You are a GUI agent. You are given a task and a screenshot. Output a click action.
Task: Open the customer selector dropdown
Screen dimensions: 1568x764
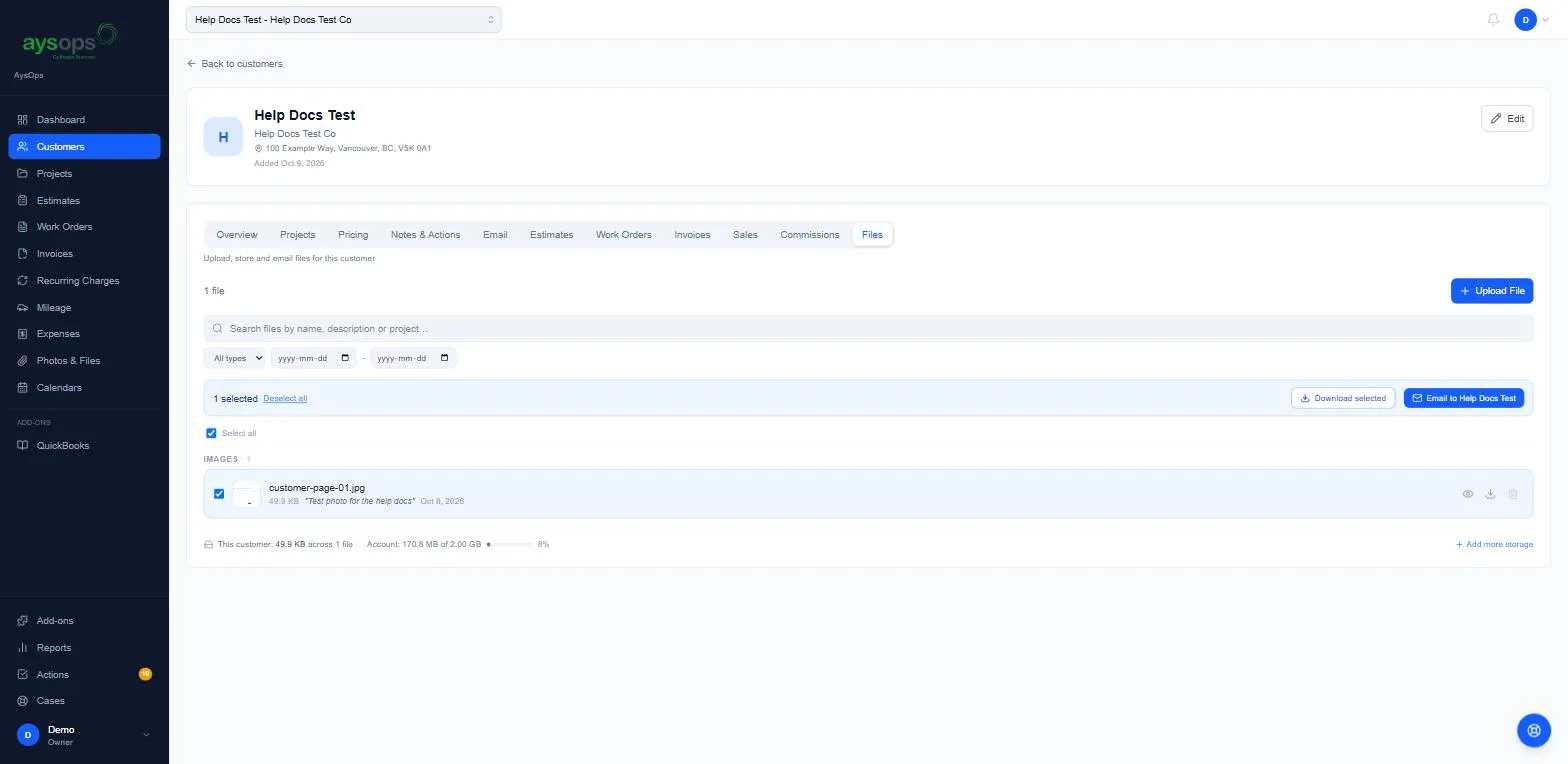pos(343,20)
